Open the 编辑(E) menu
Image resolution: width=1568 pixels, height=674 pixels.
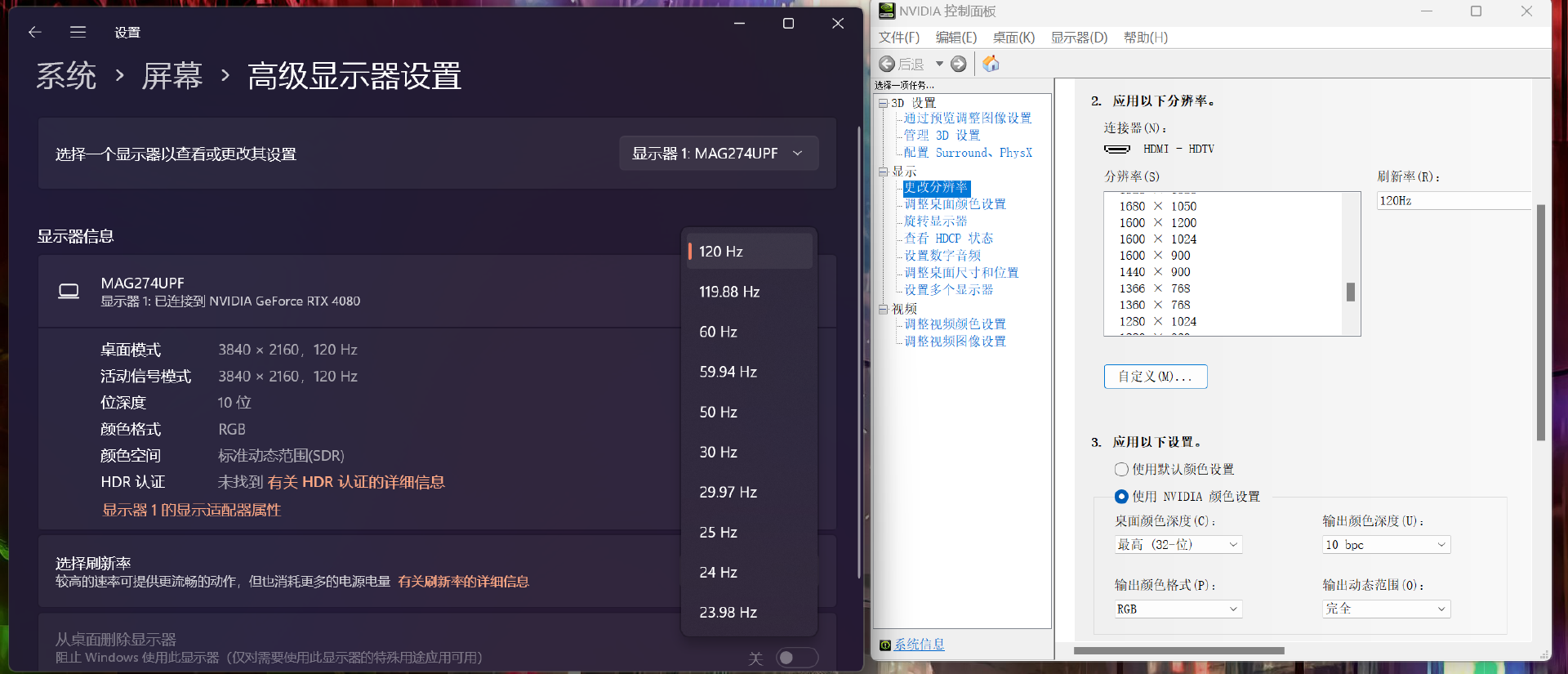click(x=956, y=38)
